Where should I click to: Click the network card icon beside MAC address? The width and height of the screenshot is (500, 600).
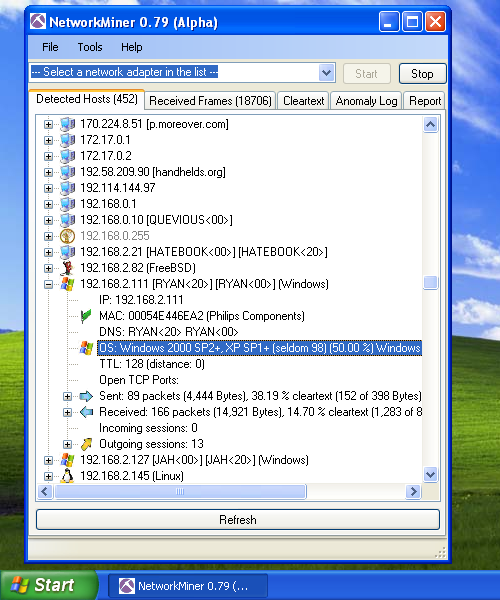pos(86,316)
